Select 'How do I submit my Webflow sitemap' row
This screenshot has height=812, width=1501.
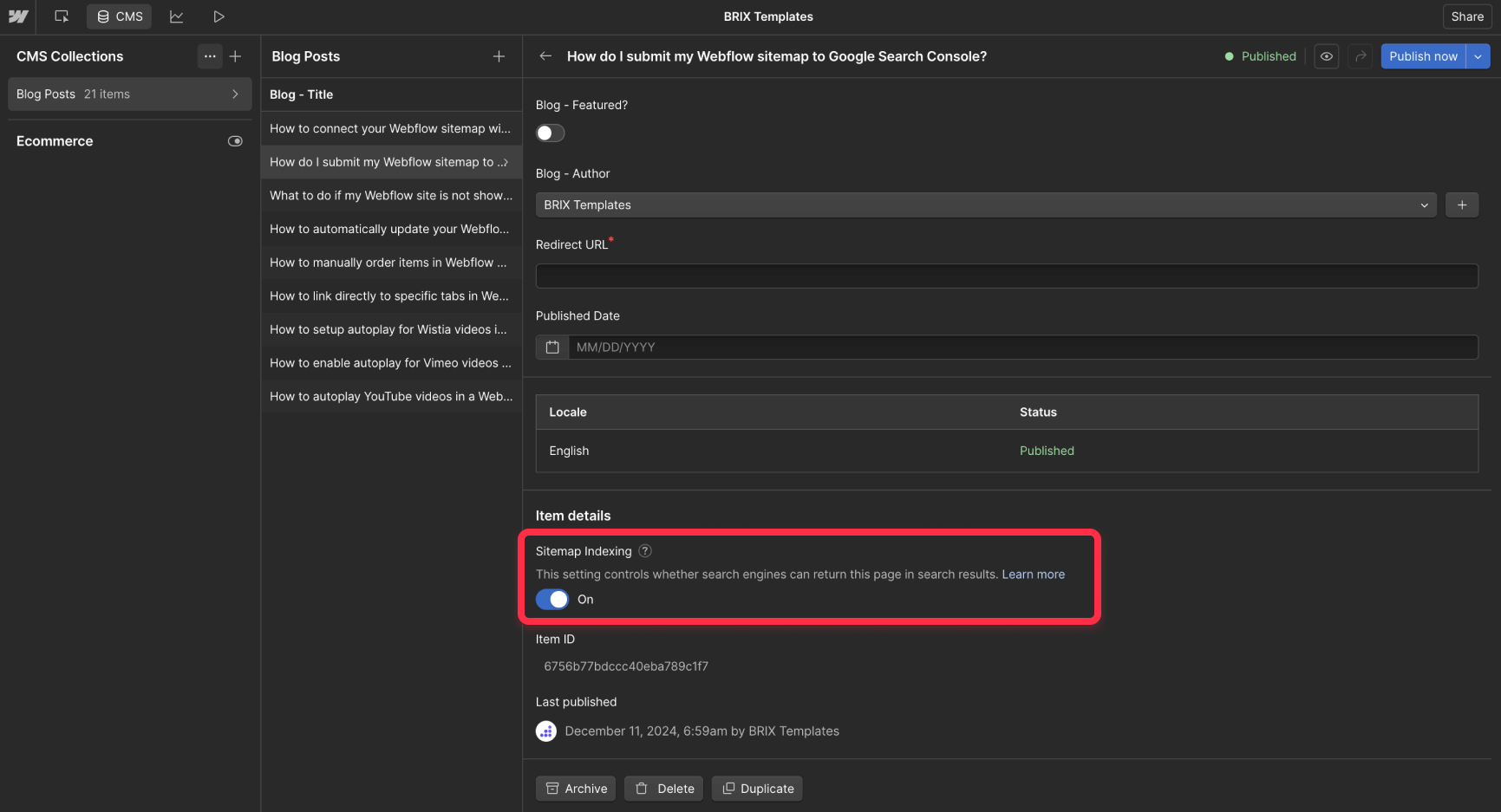tap(392, 162)
